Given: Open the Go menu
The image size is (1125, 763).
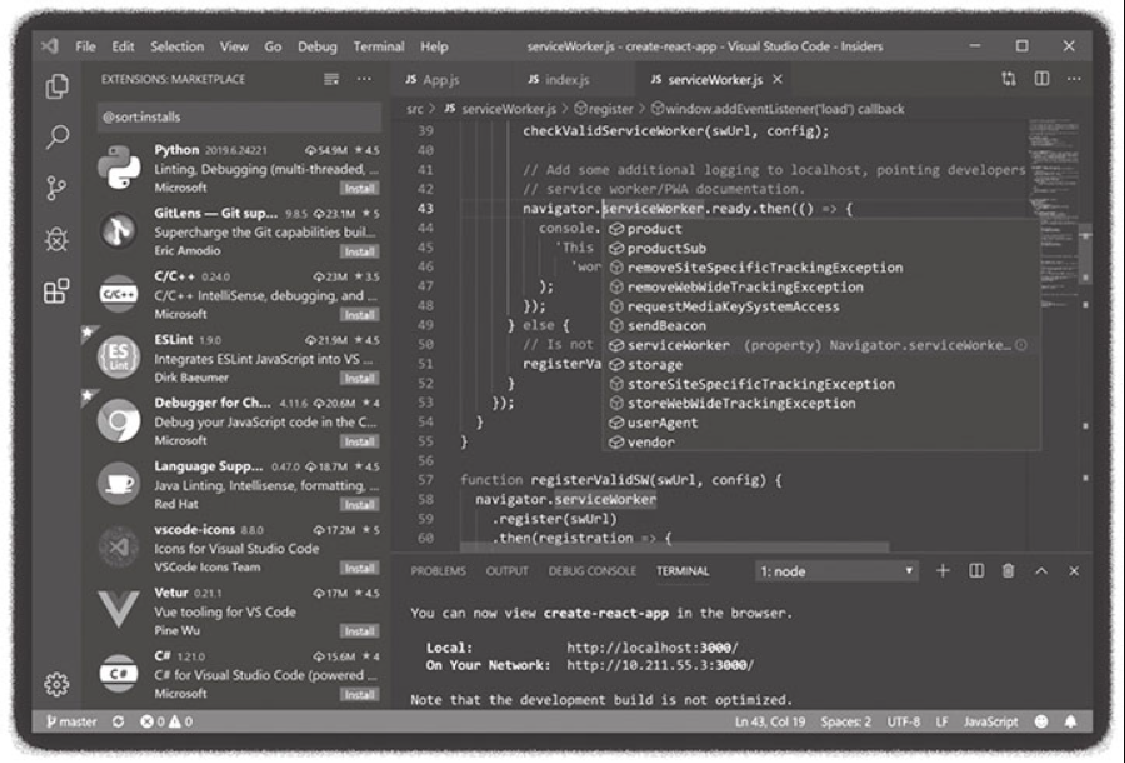Looking at the screenshot, I should pyautogui.click(x=273, y=47).
